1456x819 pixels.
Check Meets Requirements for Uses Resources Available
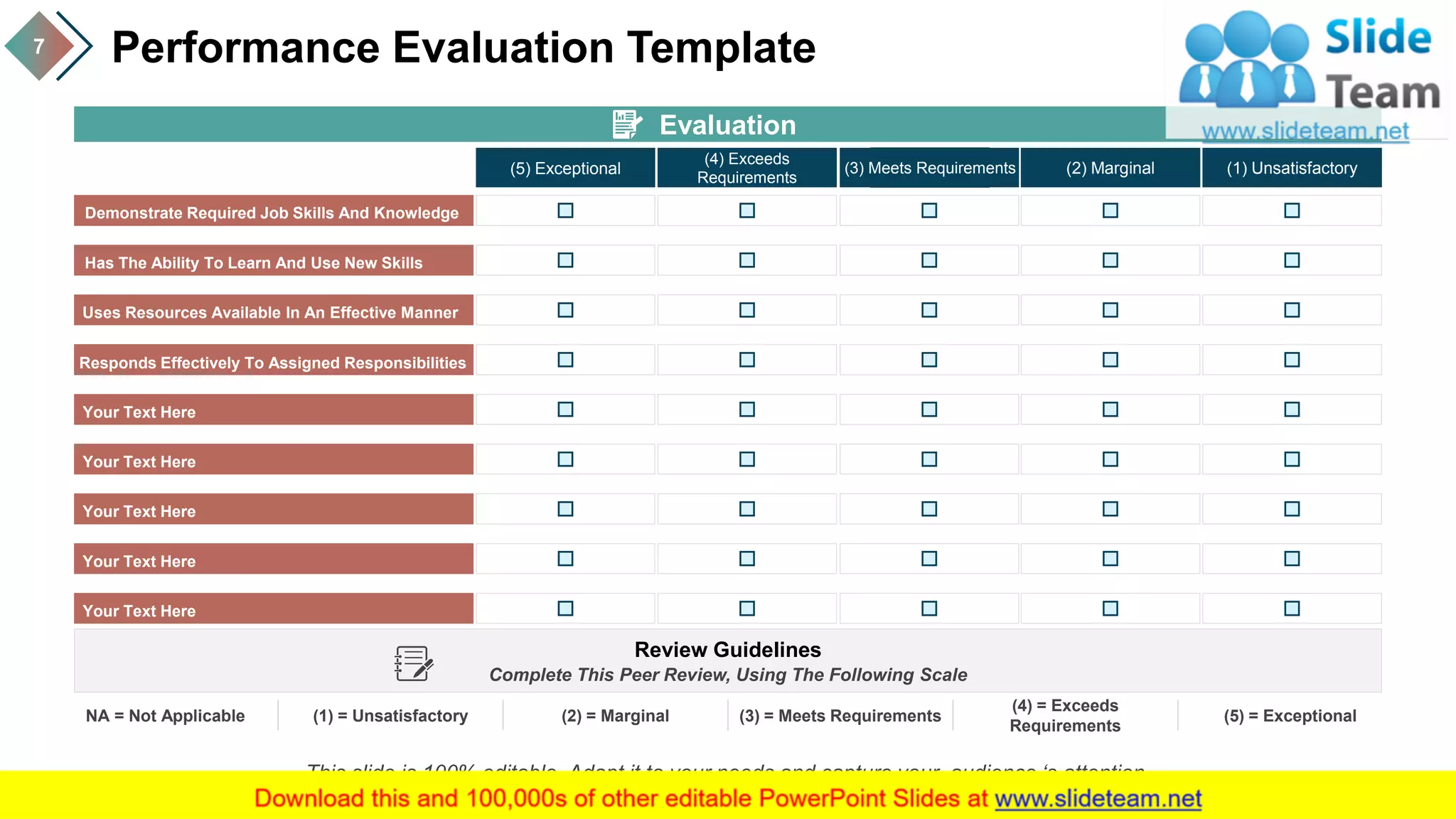tap(929, 310)
